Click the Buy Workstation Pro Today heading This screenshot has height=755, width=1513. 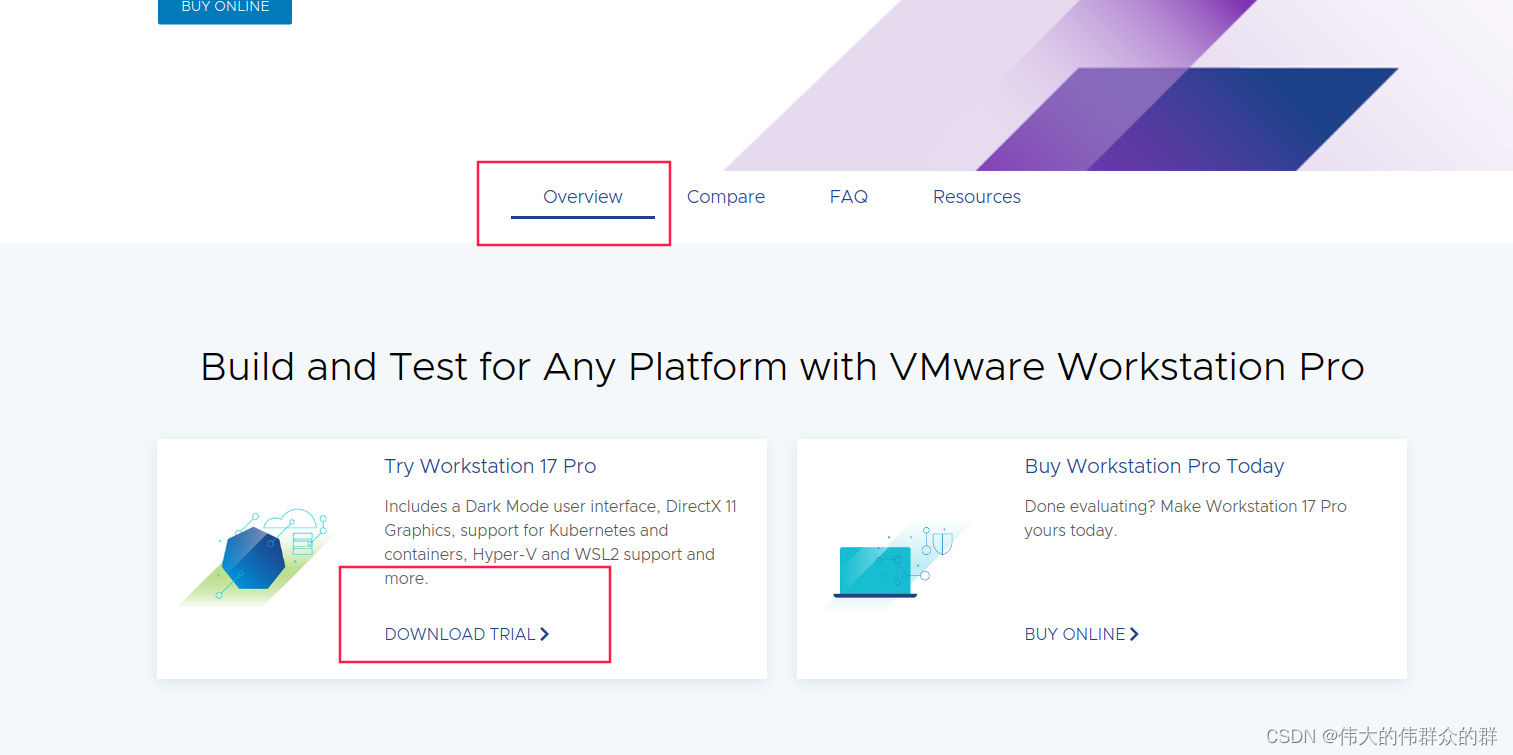point(1154,466)
